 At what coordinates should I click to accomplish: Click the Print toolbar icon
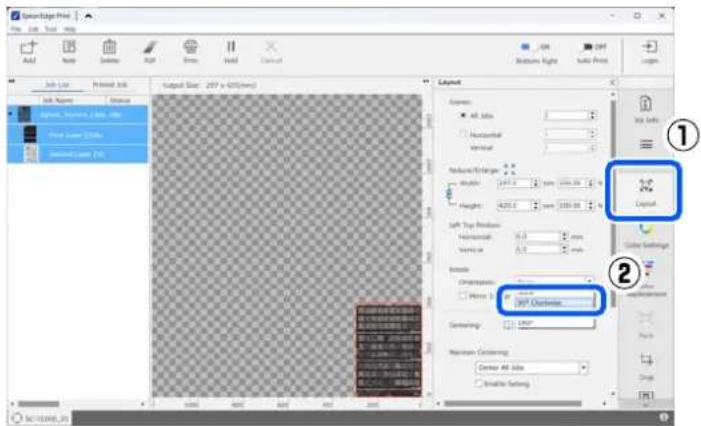pyautogui.click(x=190, y=46)
